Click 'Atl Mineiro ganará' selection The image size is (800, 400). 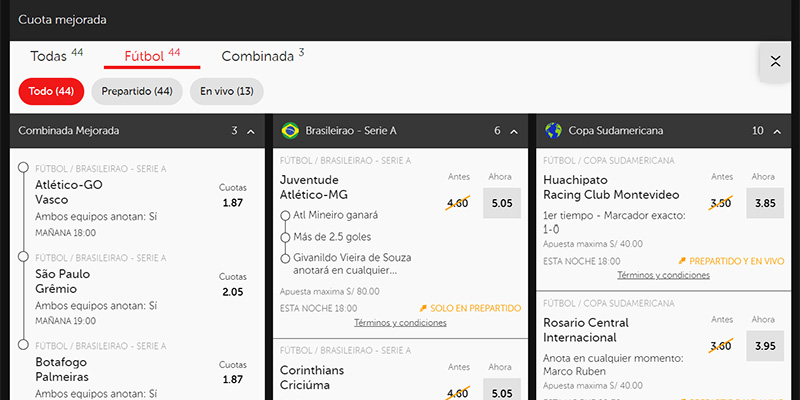pyautogui.click(x=335, y=215)
